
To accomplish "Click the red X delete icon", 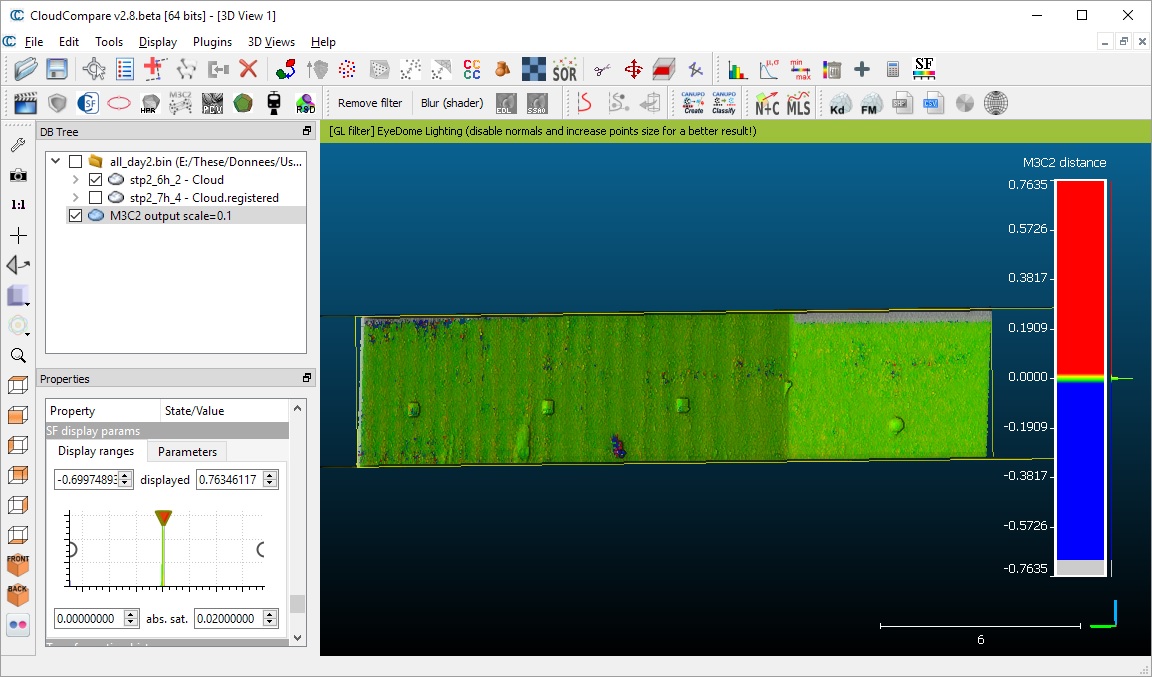I will (248, 69).
